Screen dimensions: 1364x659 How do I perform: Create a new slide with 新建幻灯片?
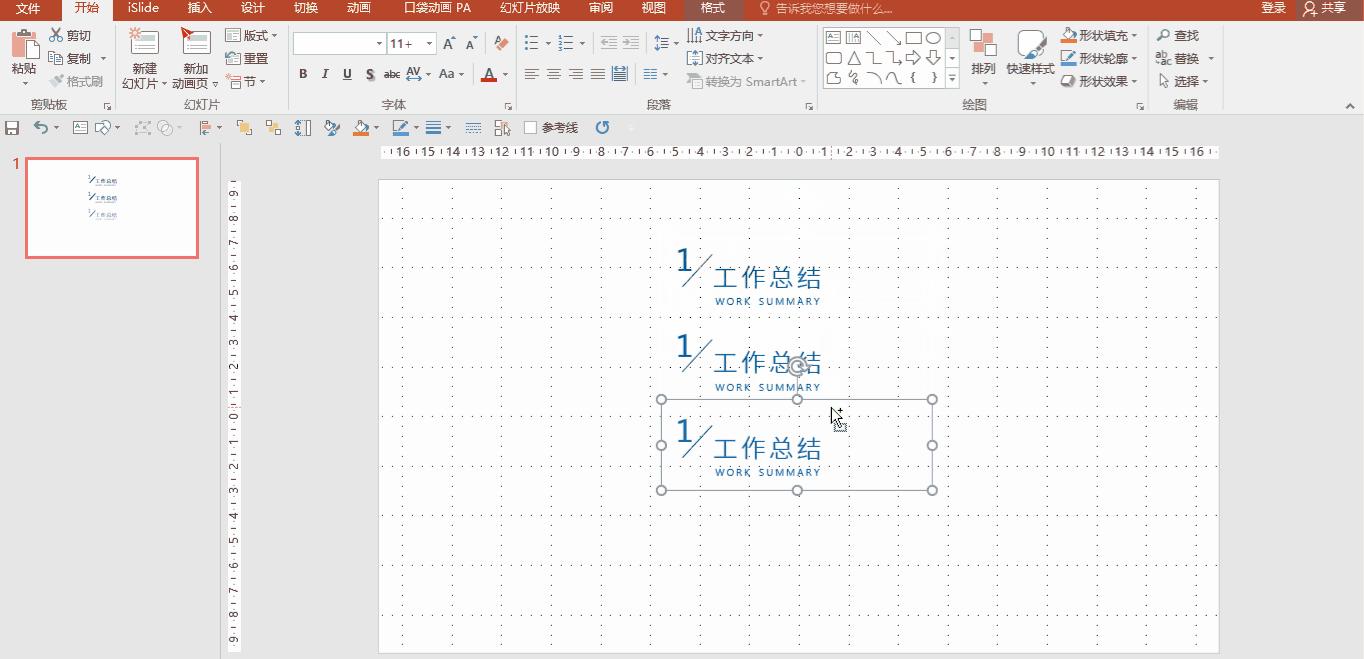144,59
